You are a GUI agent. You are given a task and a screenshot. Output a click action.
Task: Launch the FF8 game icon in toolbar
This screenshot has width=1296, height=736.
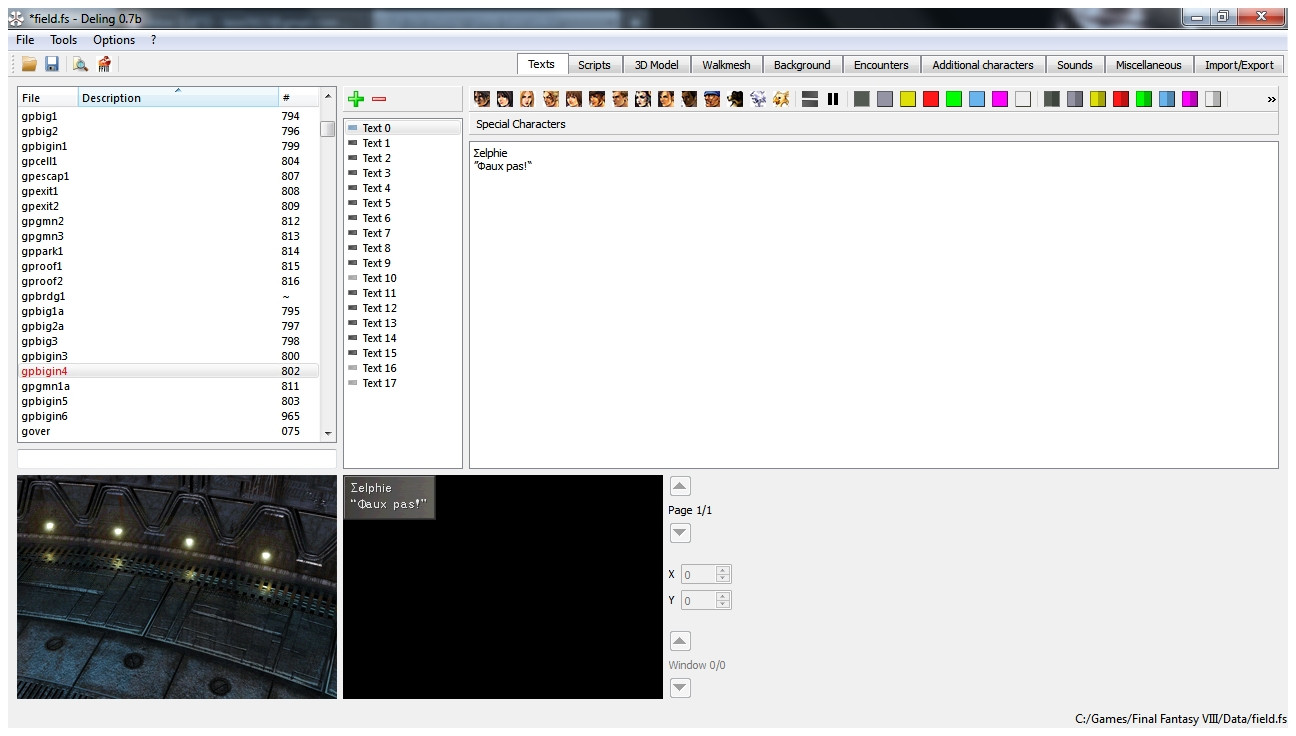(104, 64)
